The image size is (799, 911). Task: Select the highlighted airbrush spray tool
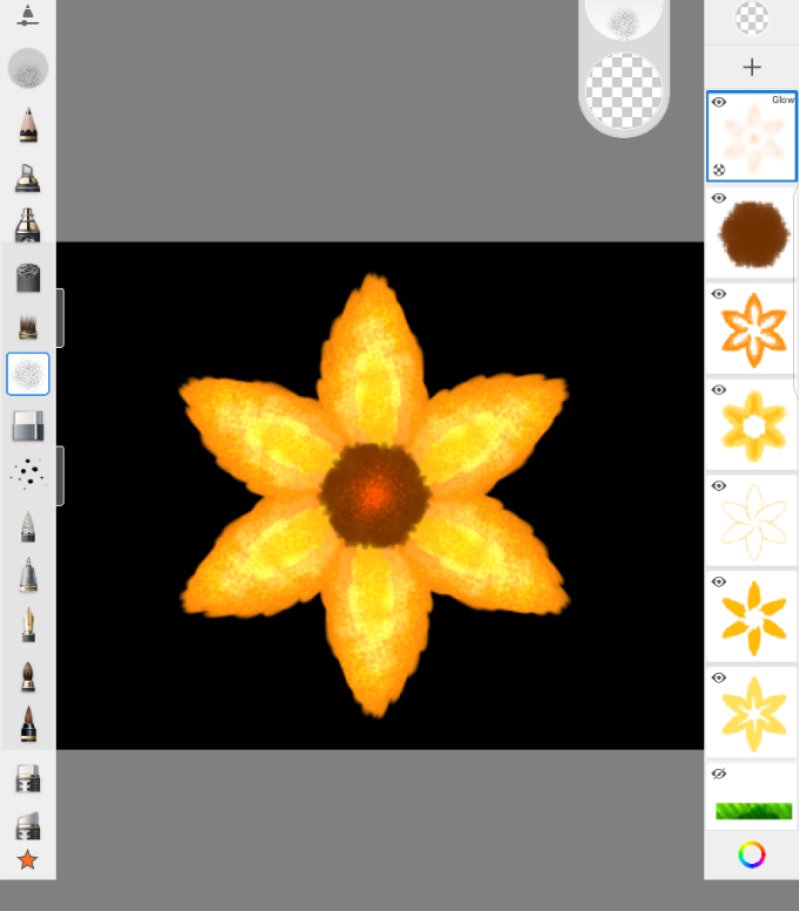(x=28, y=374)
